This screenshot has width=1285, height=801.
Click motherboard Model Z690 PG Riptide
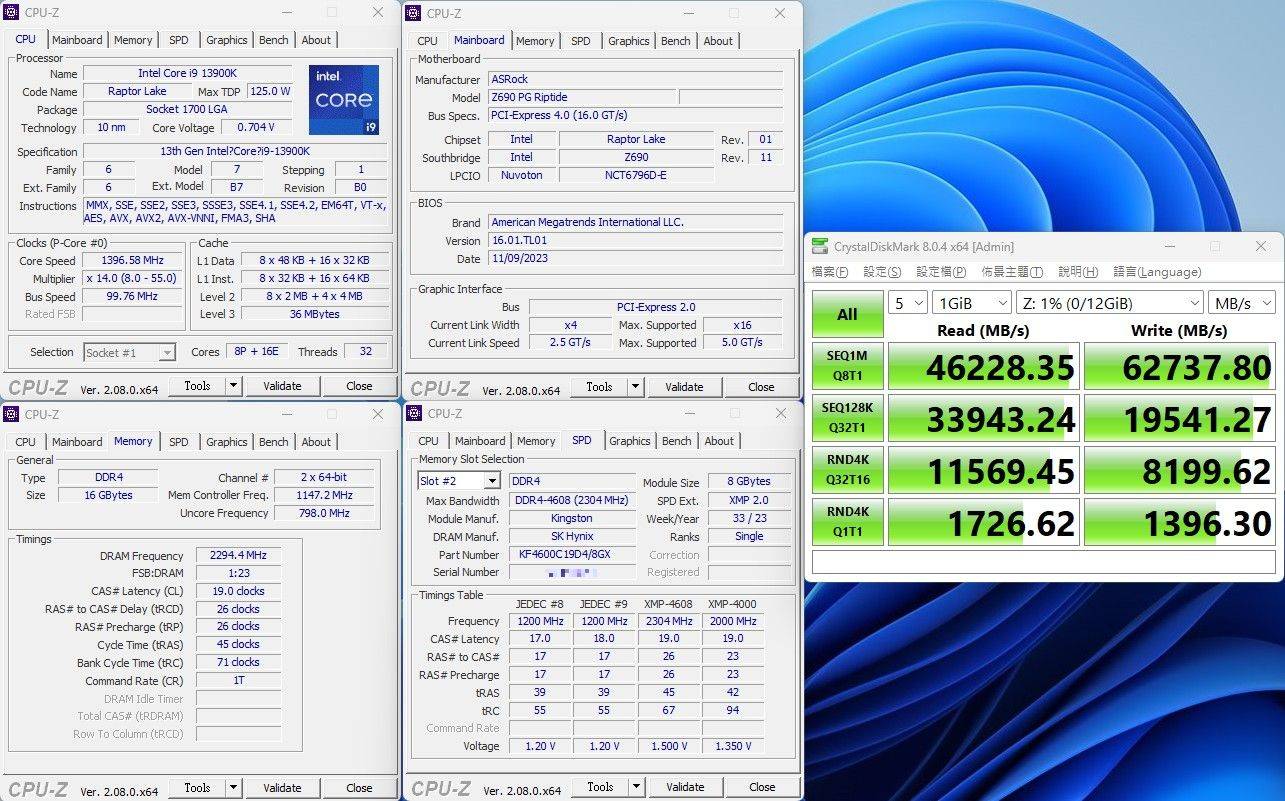(580, 97)
